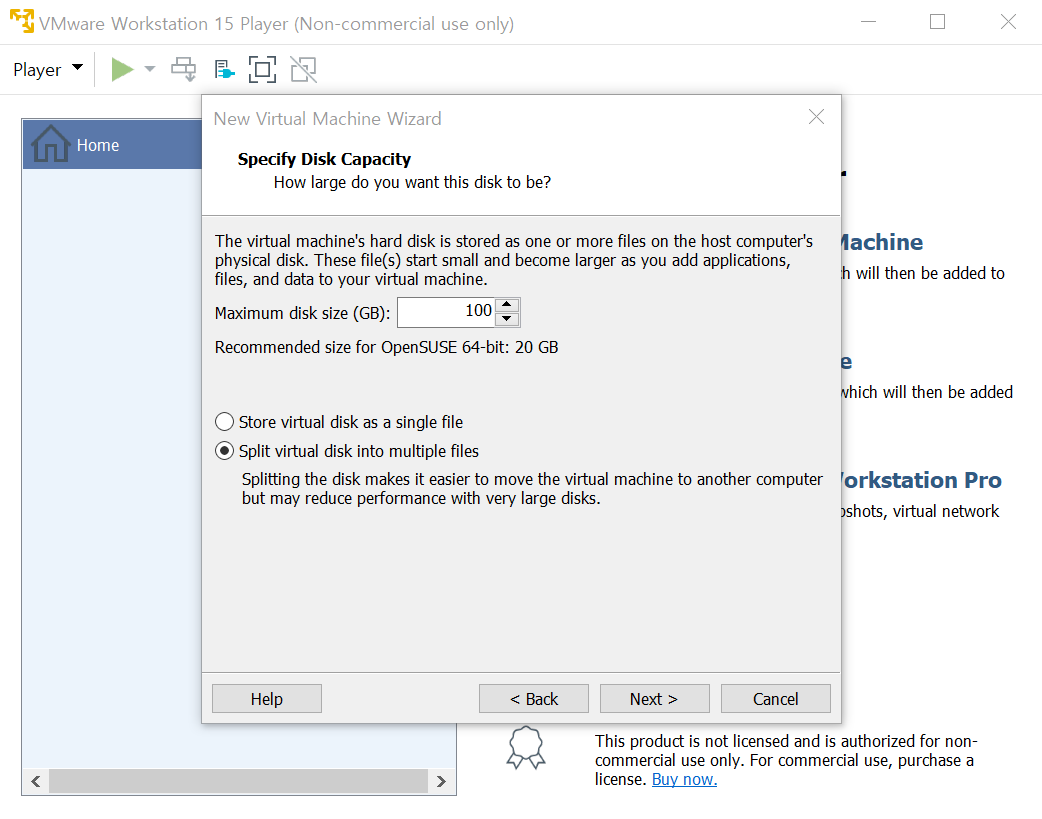The height and width of the screenshot is (819, 1042).
Task: Select the Home tab in library
Action: (112, 145)
